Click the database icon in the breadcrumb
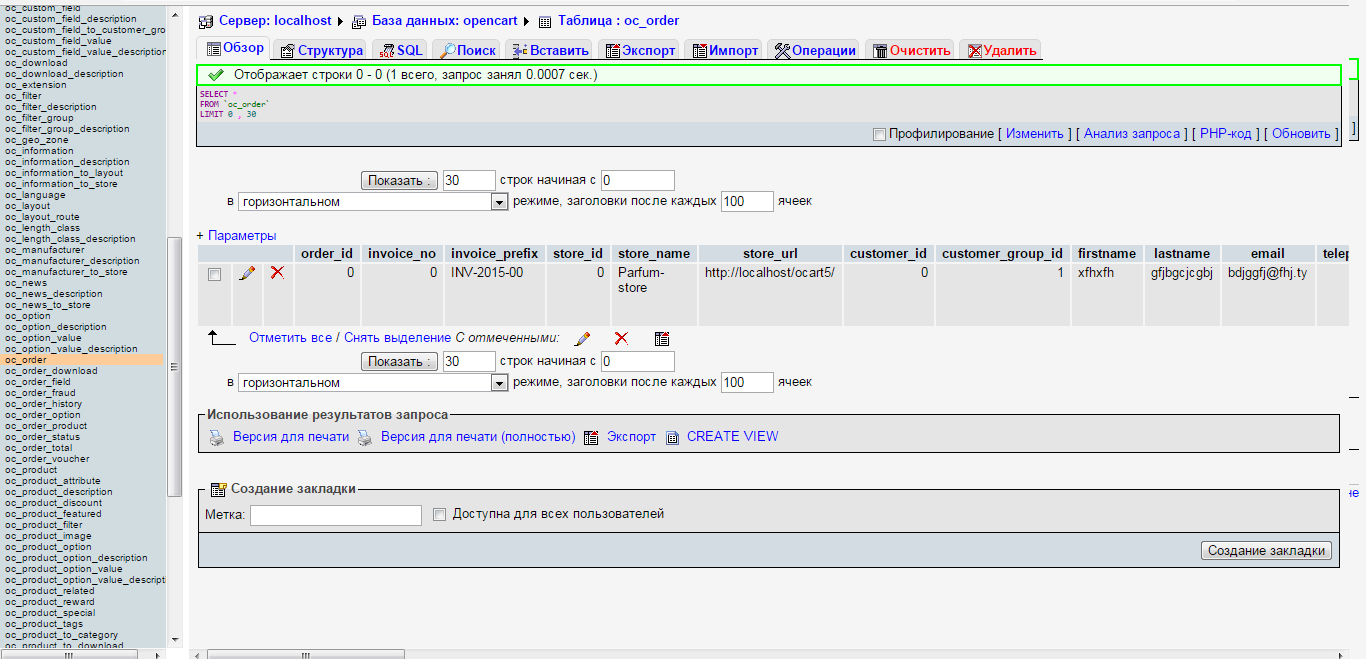 [x=359, y=21]
